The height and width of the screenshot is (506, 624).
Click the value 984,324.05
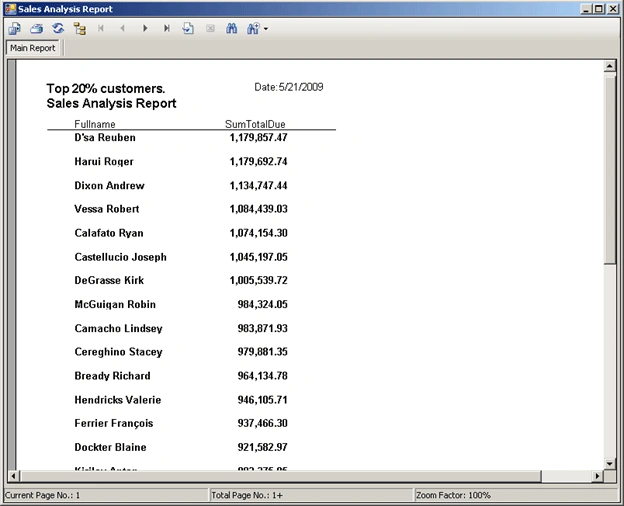point(263,305)
